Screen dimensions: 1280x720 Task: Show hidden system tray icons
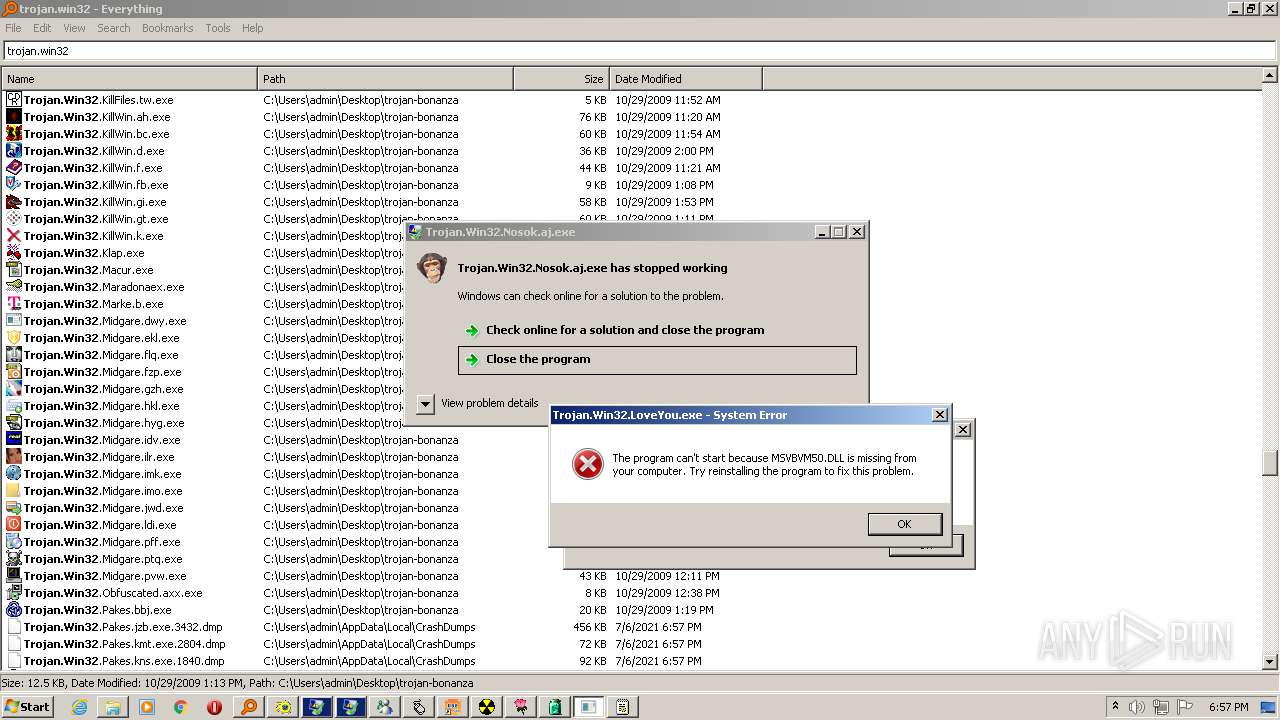1116,707
